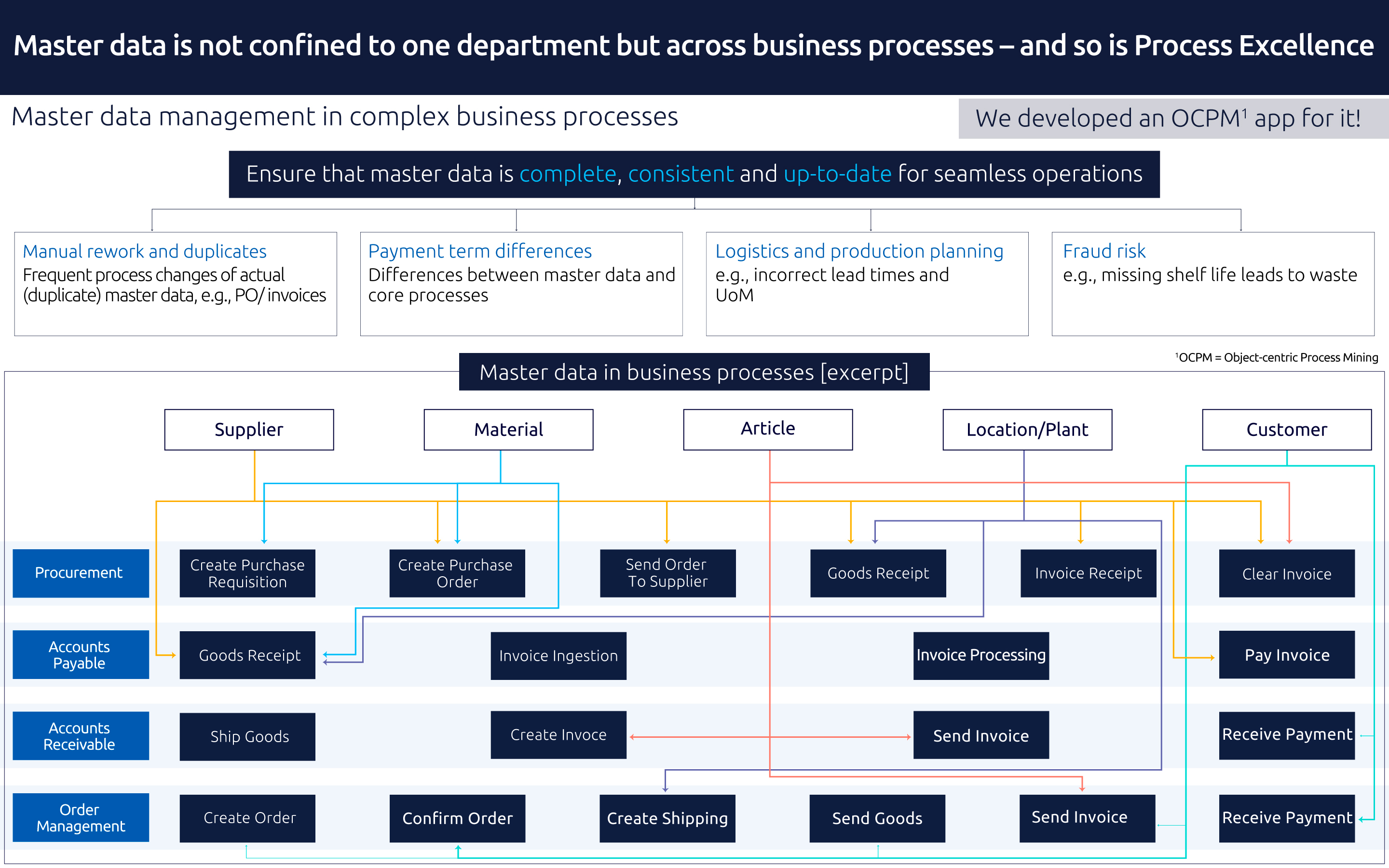The image size is (1389, 868).
Task: Select the Article master data box
Action: click(x=767, y=428)
